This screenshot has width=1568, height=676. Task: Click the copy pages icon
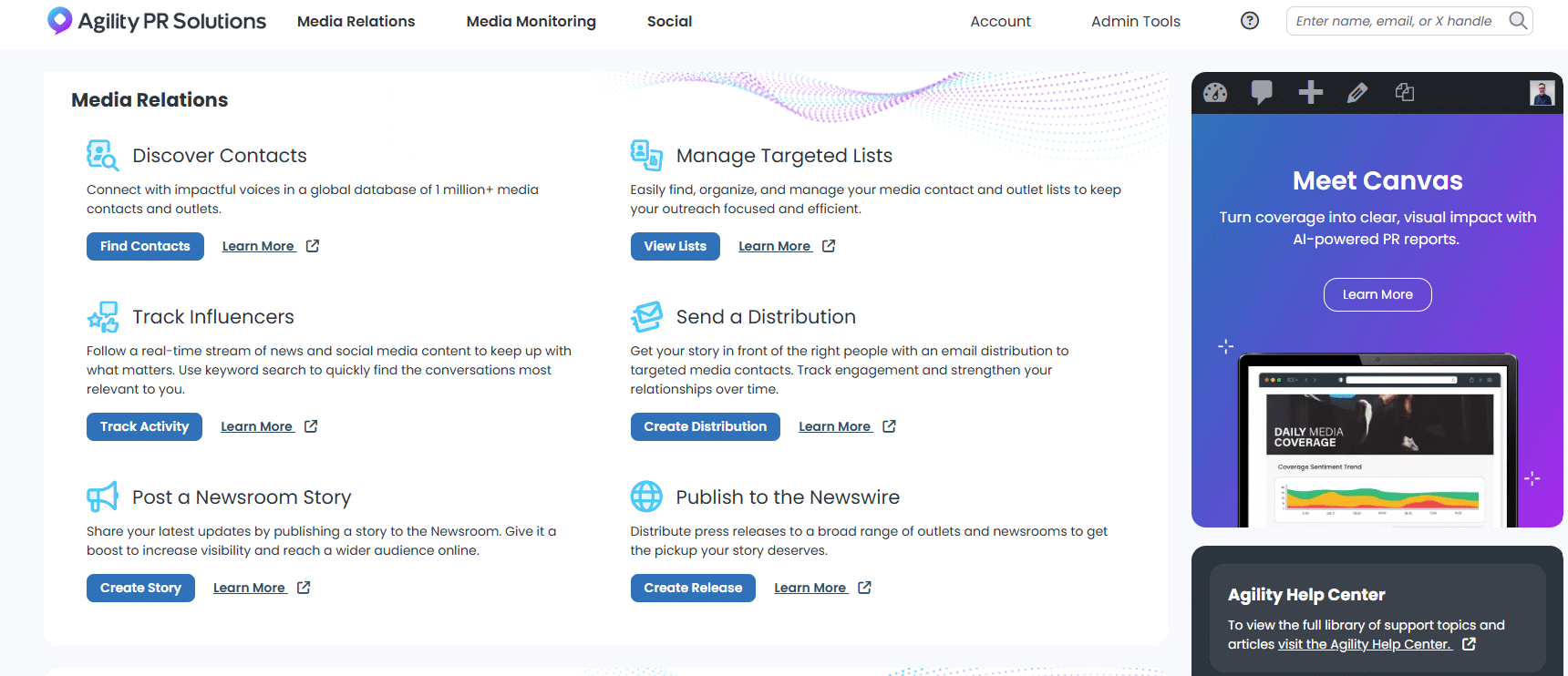1404,92
